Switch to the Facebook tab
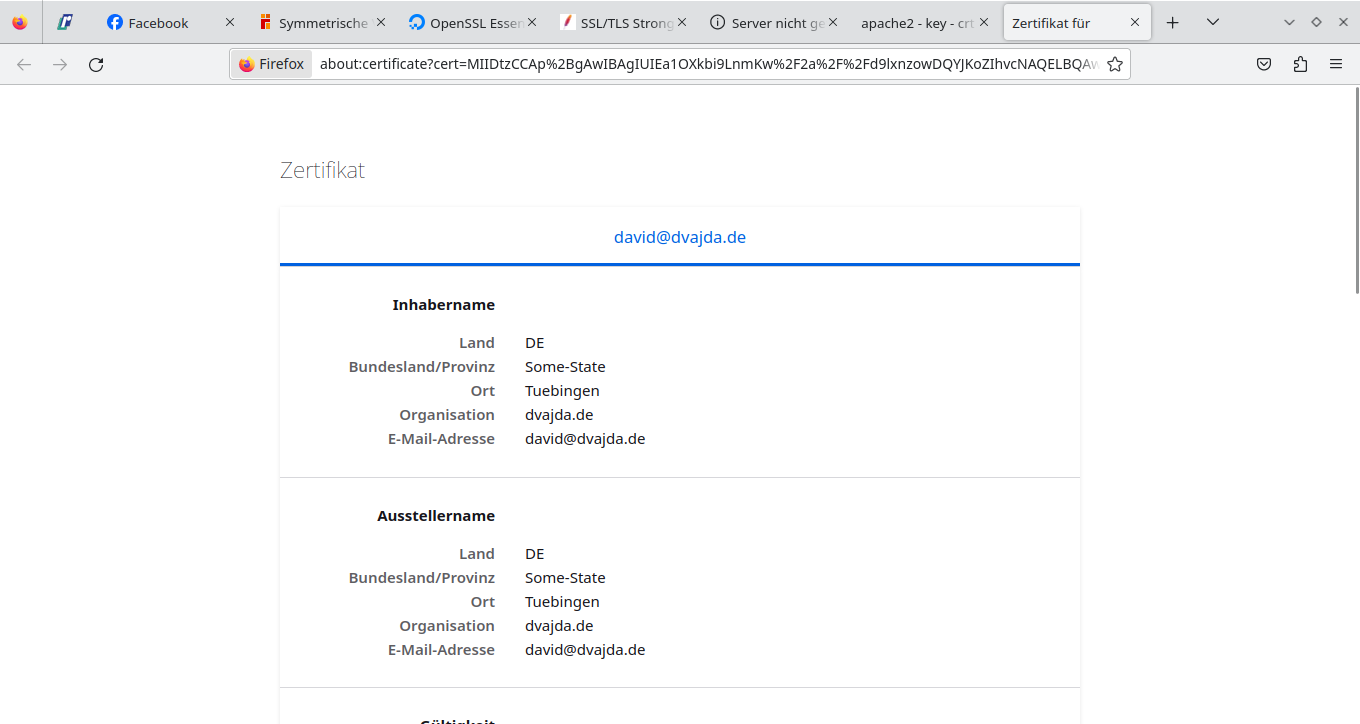 coord(158,22)
